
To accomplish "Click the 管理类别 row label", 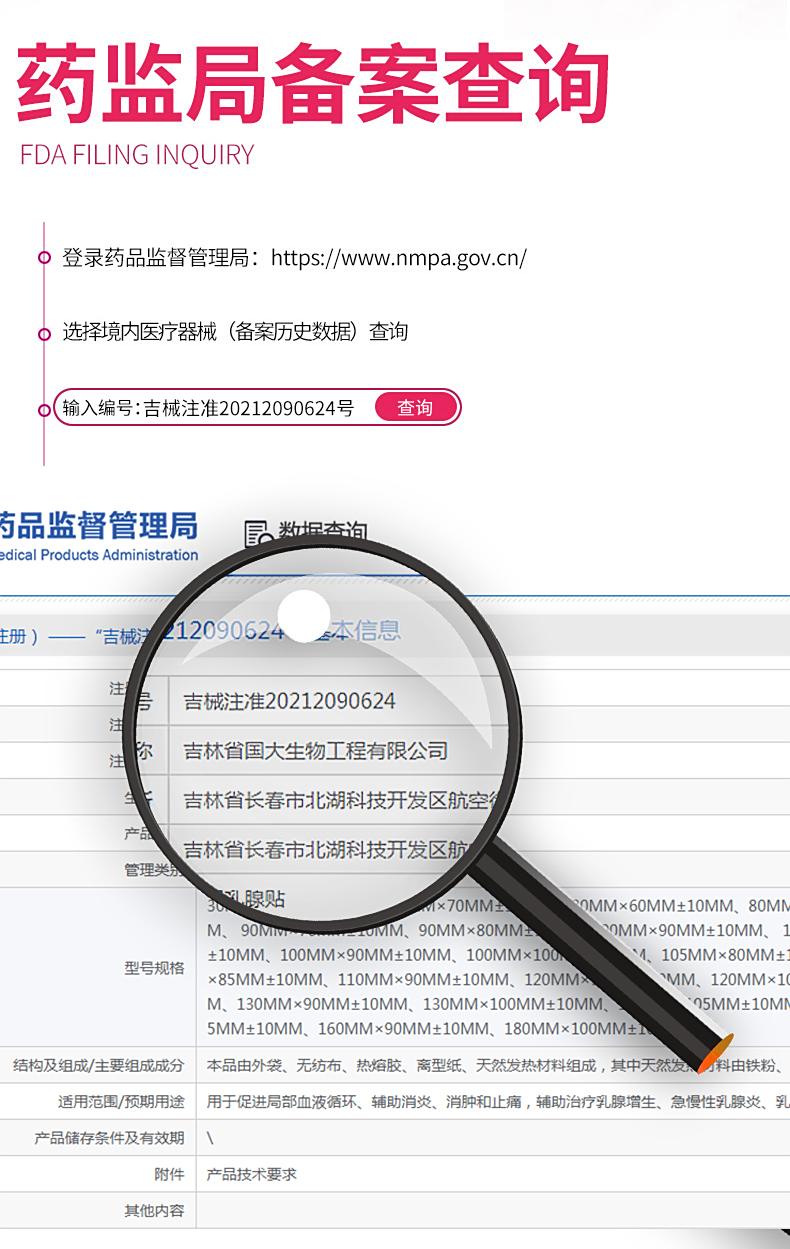I will [x=154, y=870].
